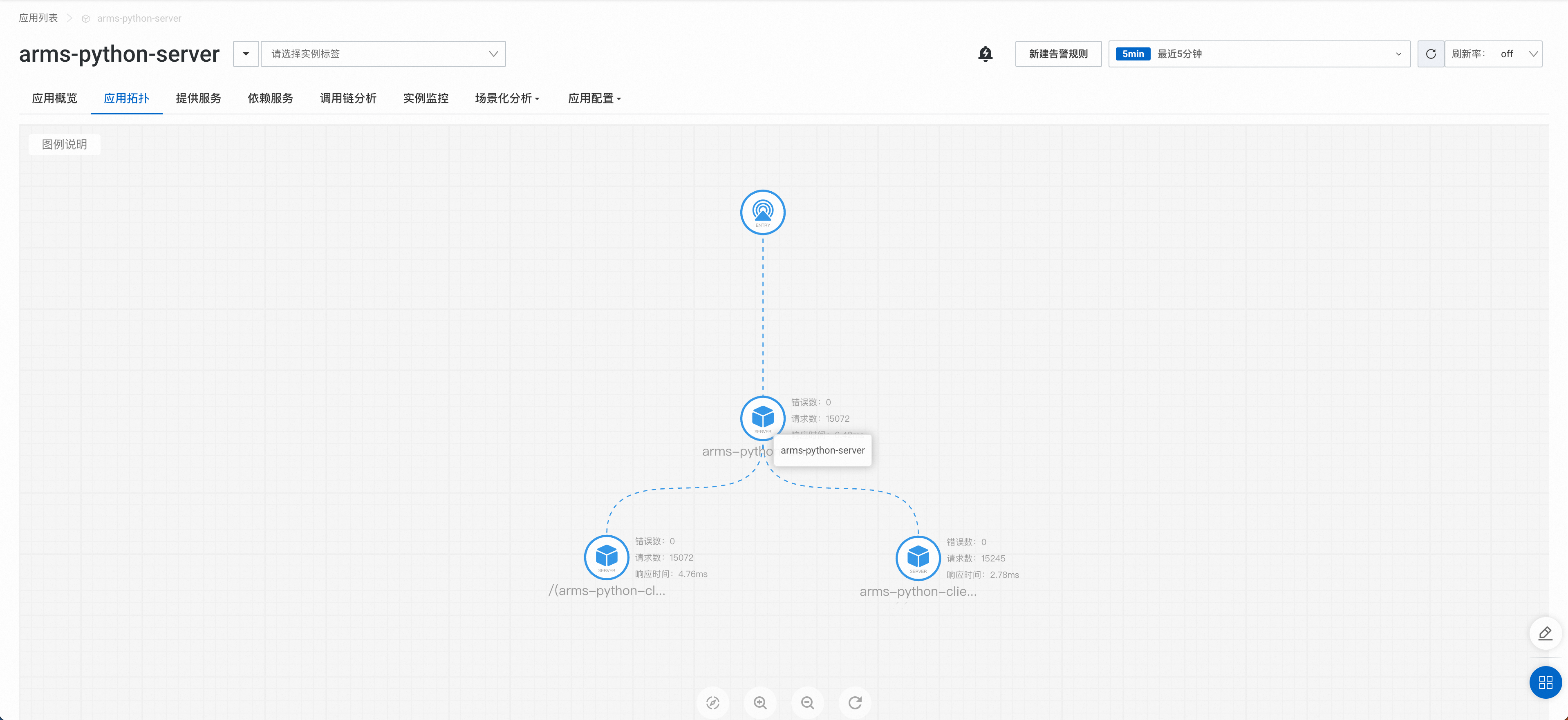Expand the application switcher arrow next to the title

point(246,54)
